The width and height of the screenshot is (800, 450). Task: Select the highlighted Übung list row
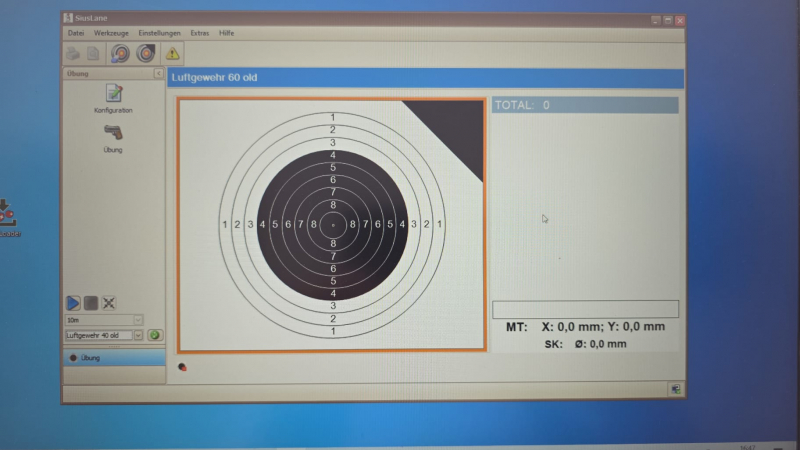[114, 358]
